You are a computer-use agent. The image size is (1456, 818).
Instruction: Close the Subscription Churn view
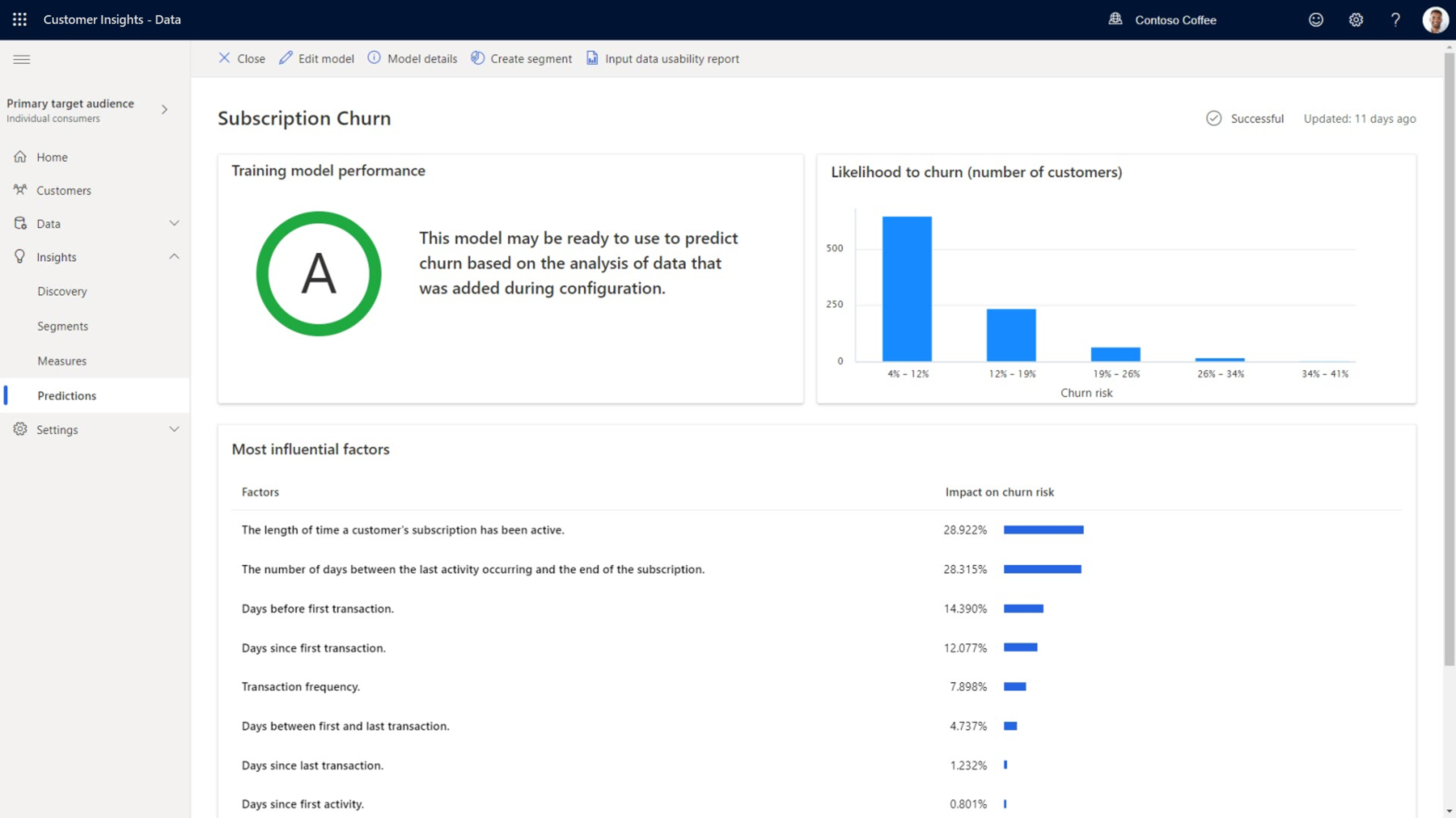[x=242, y=59]
